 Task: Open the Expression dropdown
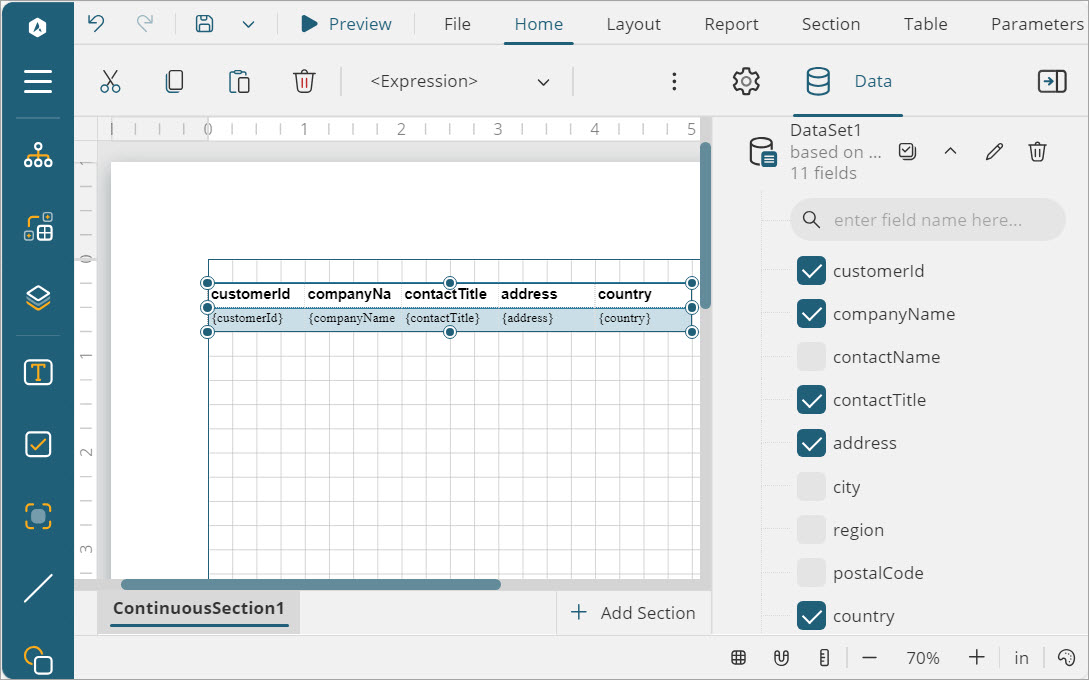pyautogui.click(x=459, y=81)
